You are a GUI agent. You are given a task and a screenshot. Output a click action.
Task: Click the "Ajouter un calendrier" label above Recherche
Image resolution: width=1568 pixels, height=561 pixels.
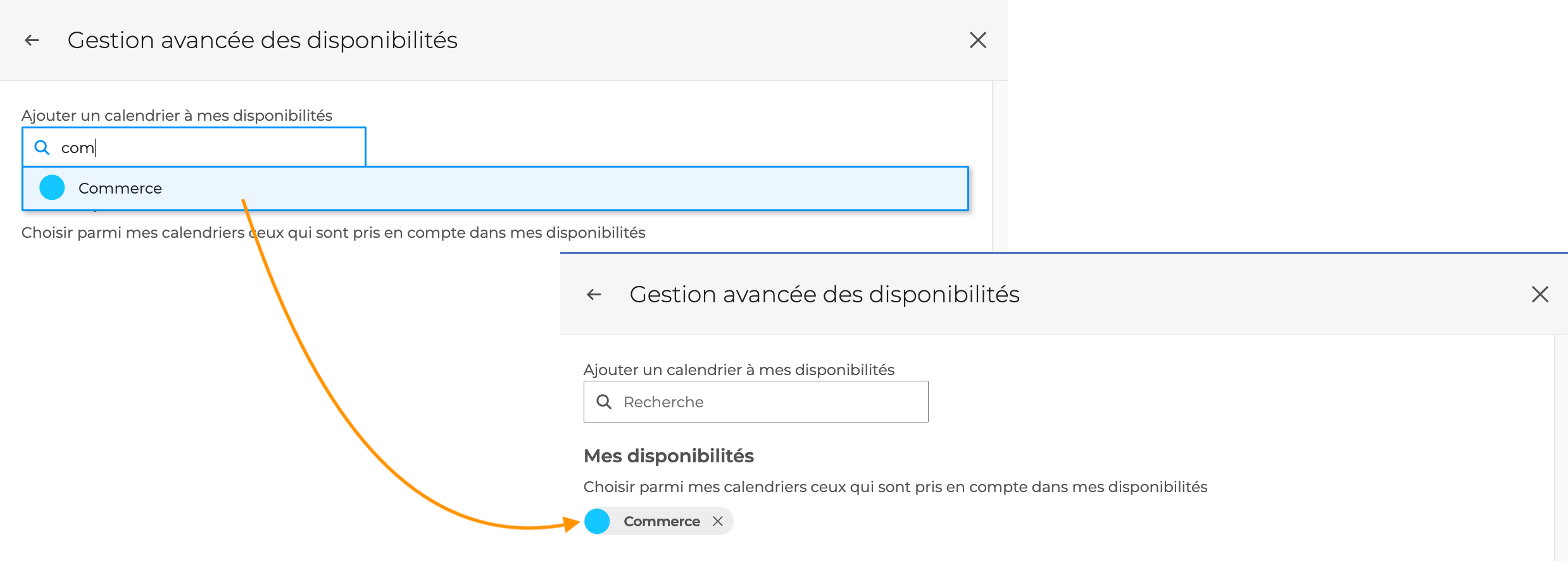pos(739,370)
